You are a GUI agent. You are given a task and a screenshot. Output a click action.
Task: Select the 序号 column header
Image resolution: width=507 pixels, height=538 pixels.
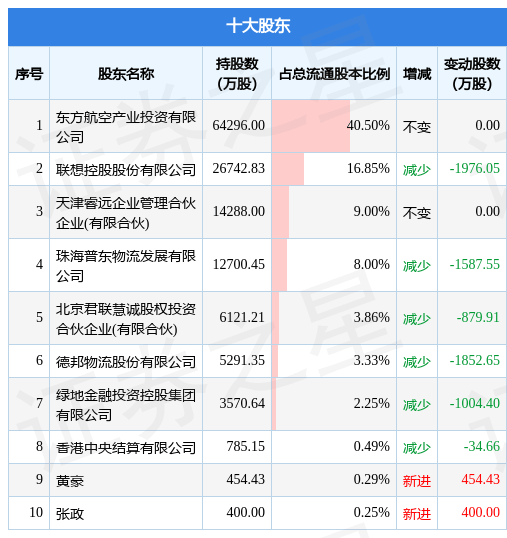coord(29,74)
